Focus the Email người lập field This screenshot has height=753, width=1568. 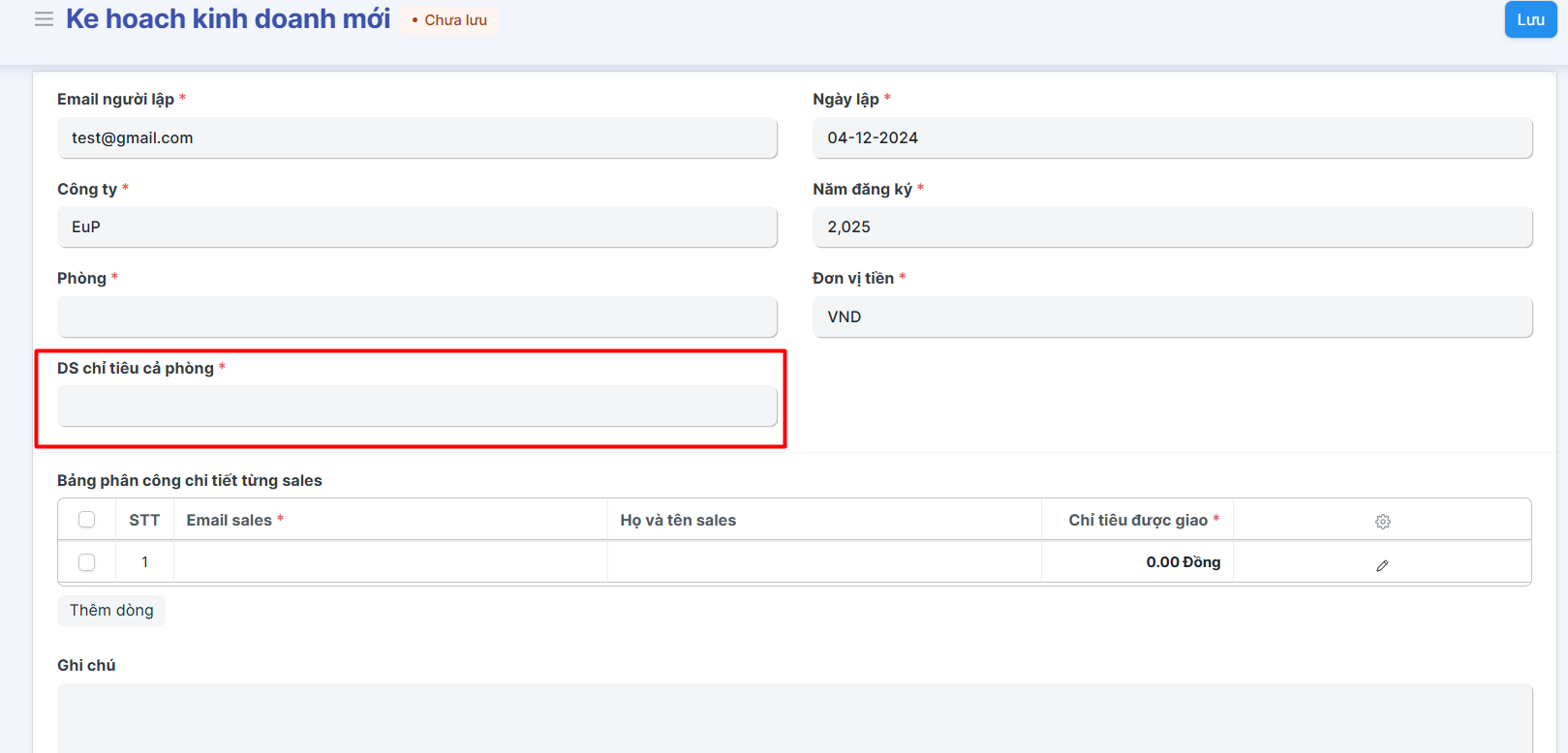(416, 138)
